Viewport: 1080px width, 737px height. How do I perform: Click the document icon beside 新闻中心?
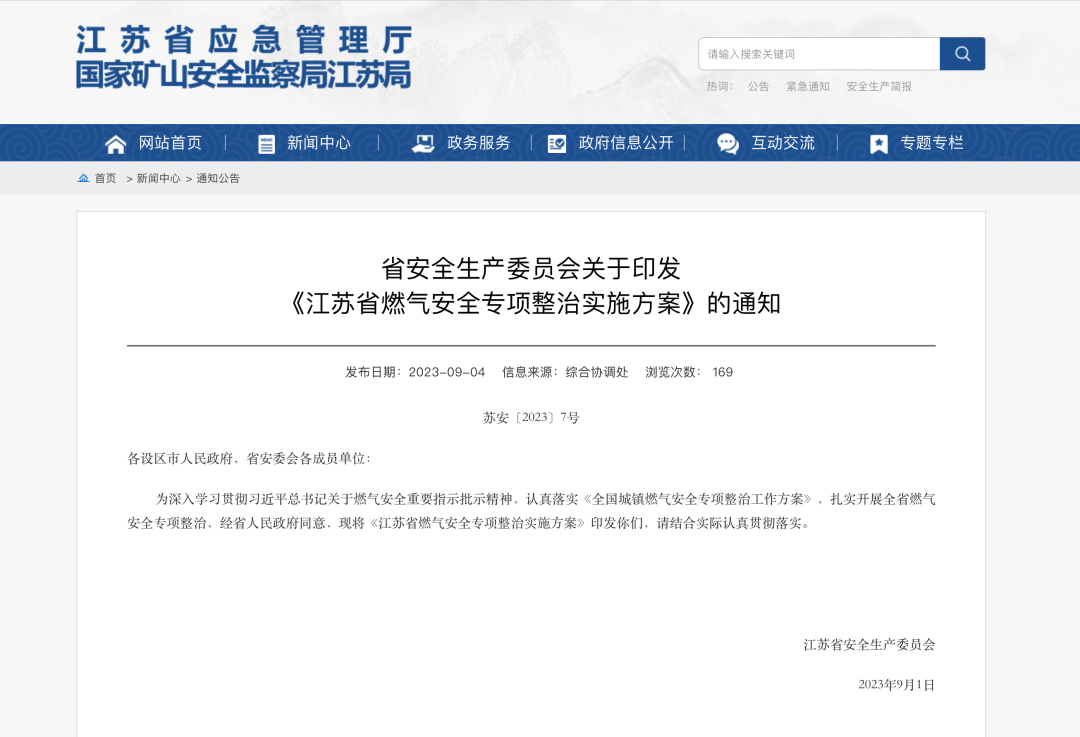pos(266,144)
